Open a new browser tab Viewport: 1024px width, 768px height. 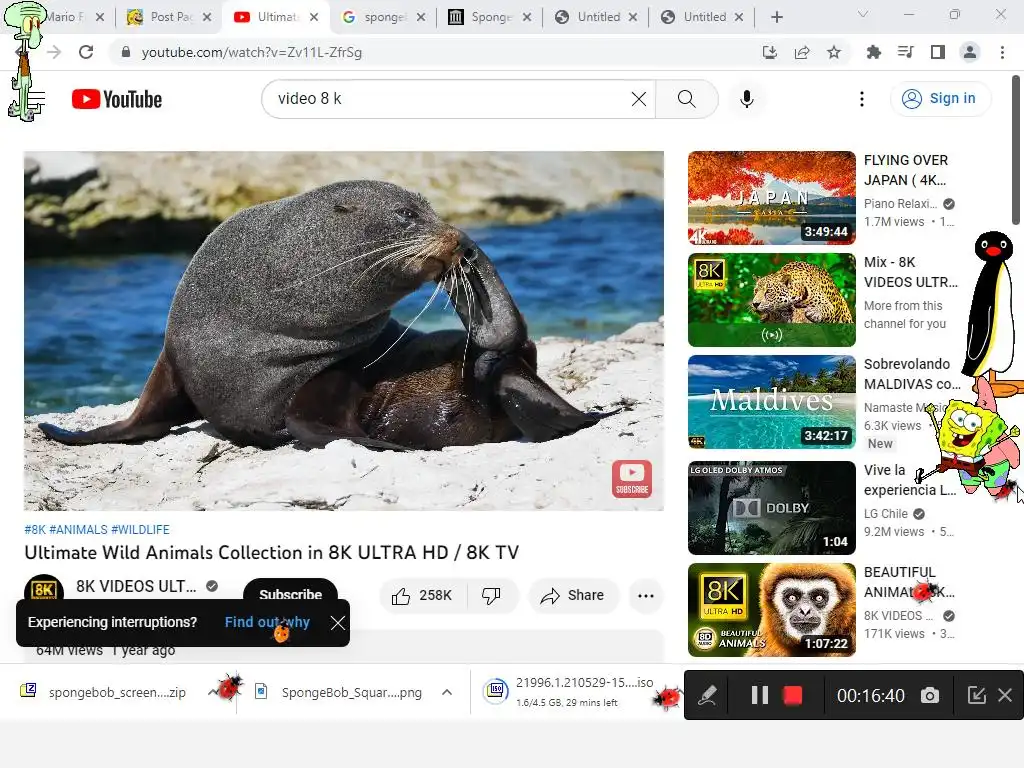pos(776,17)
